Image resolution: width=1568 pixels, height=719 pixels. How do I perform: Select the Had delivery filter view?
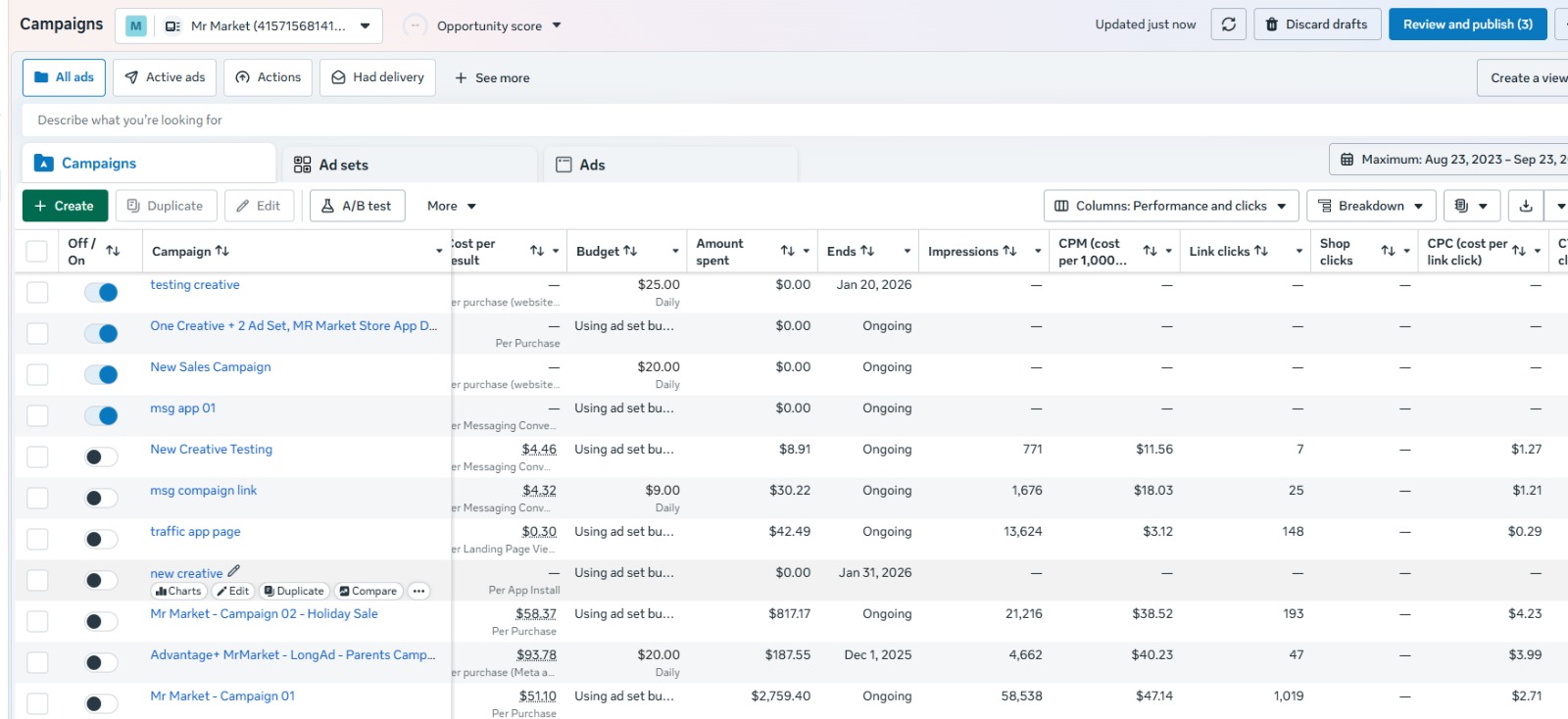point(377,77)
